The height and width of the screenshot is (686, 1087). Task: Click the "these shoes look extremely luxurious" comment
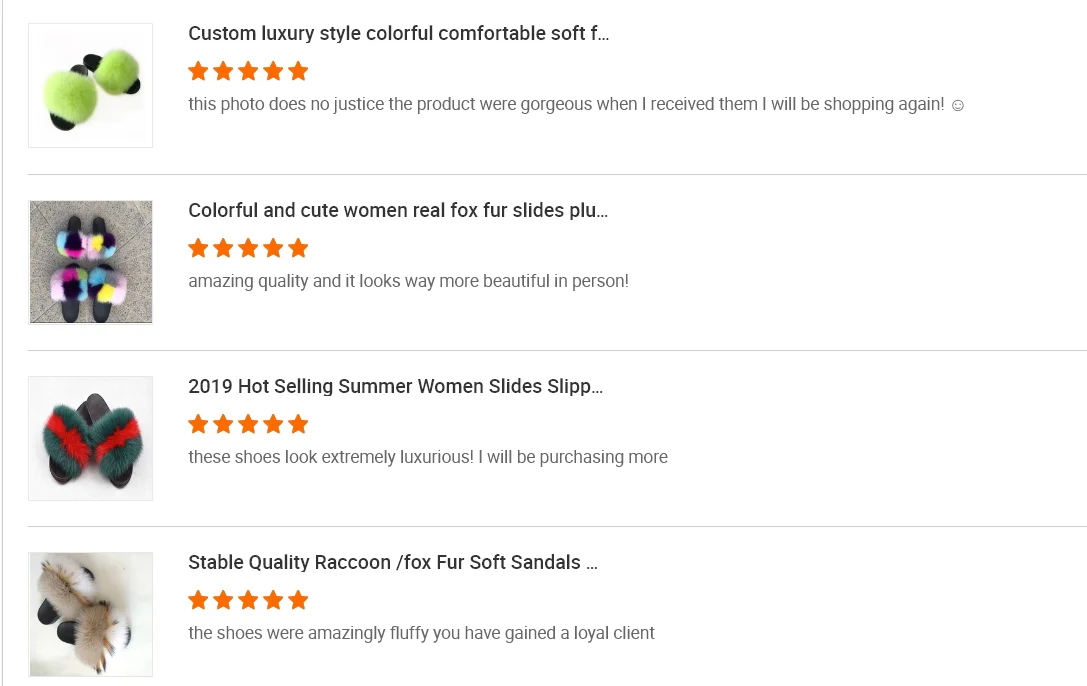tap(427, 457)
